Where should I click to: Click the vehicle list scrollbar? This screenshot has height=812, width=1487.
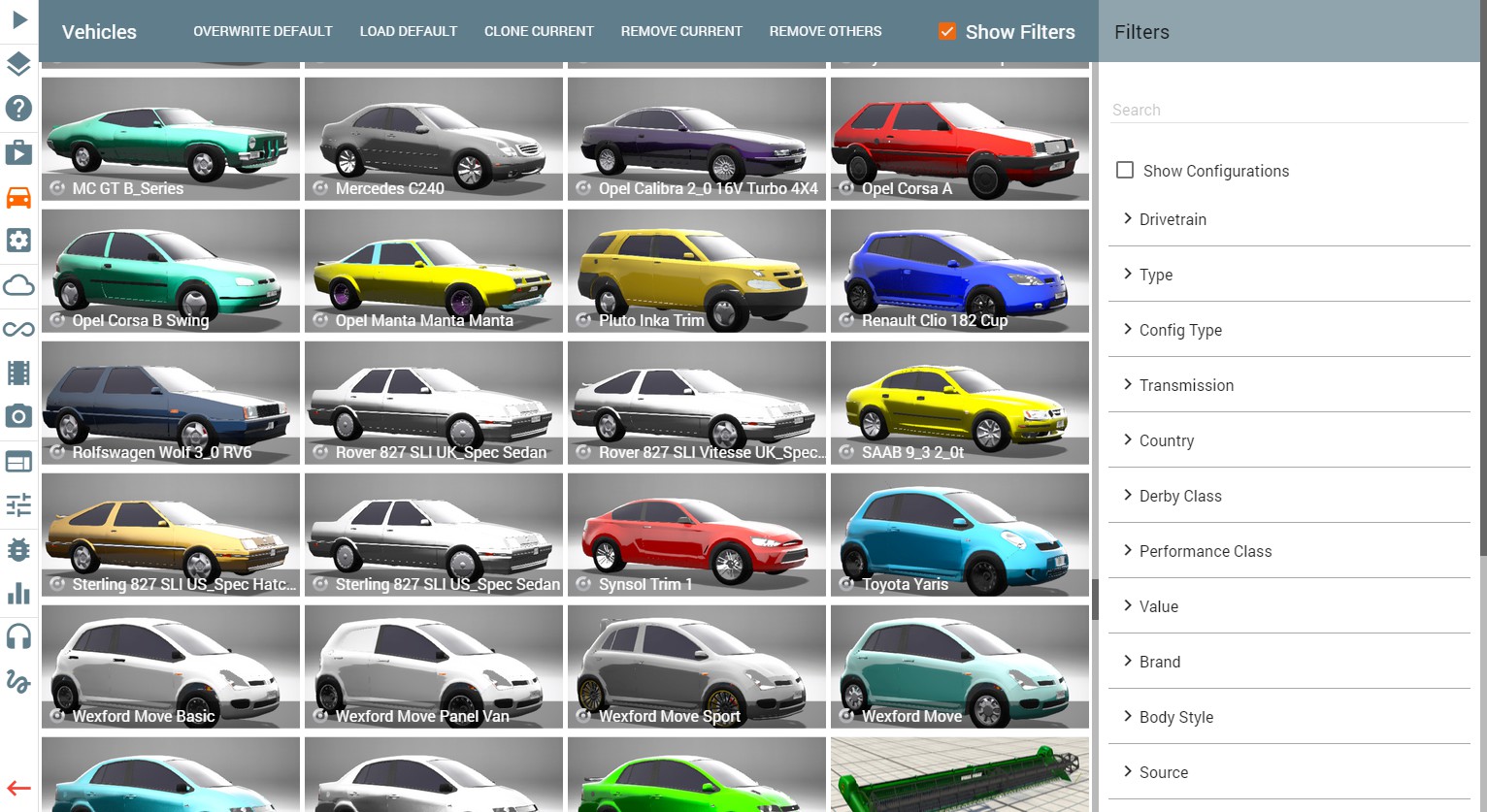[x=1095, y=600]
